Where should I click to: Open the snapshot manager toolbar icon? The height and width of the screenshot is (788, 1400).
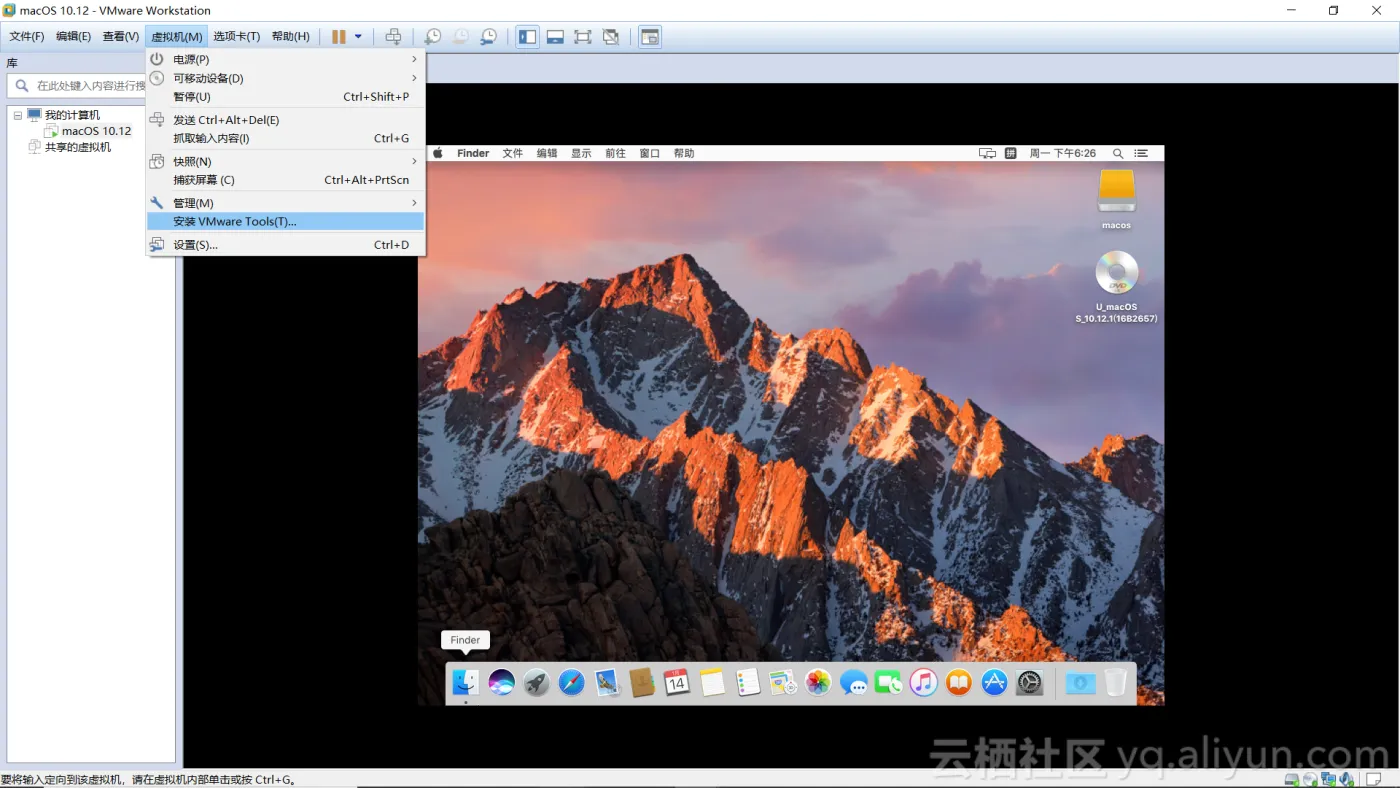tap(488, 37)
